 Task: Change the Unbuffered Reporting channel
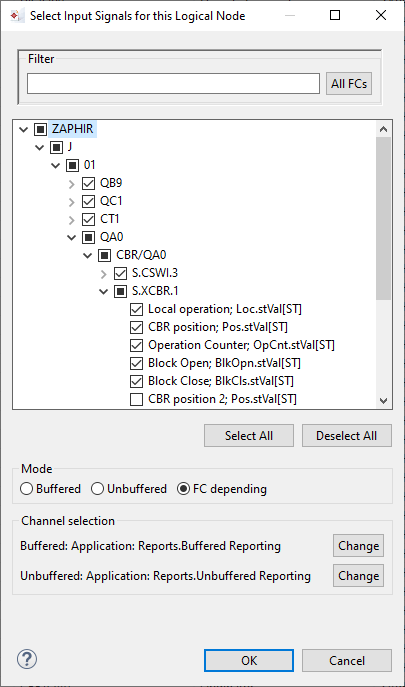click(359, 575)
